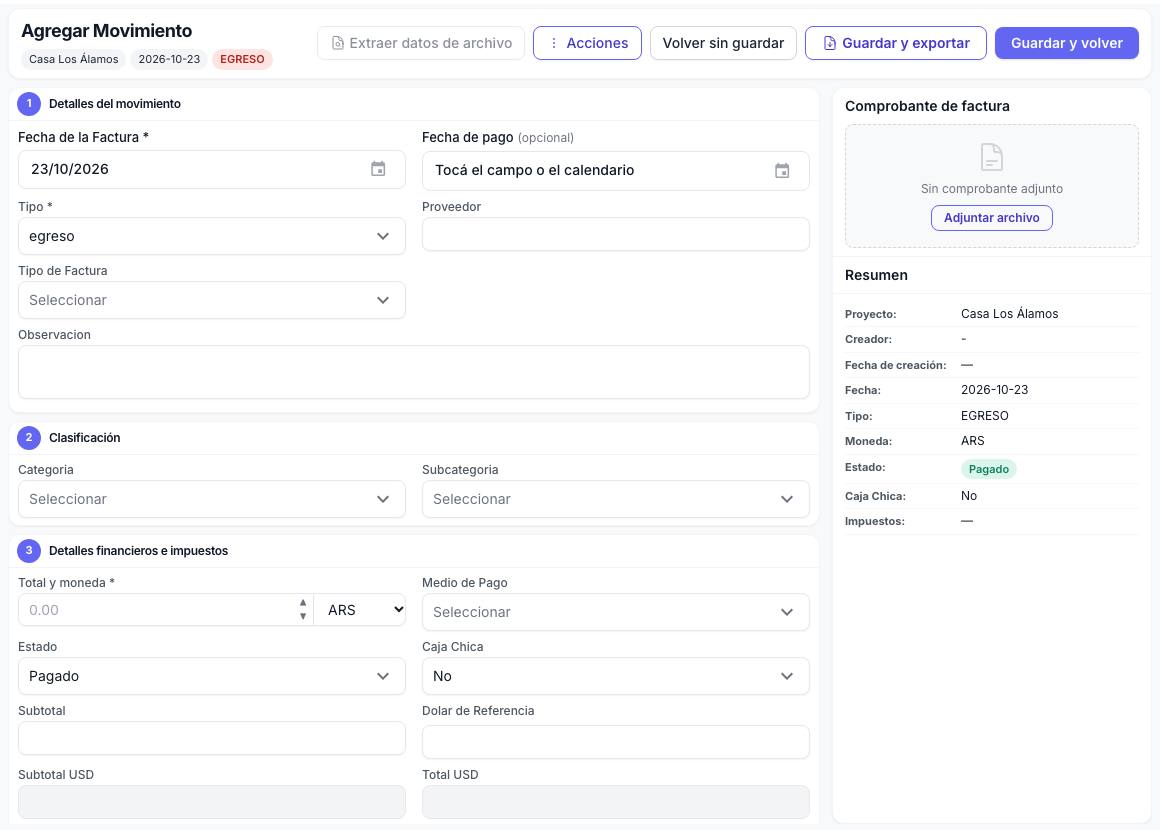Click the Casa Los Álamos value in Resumen

click(1009, 314)
